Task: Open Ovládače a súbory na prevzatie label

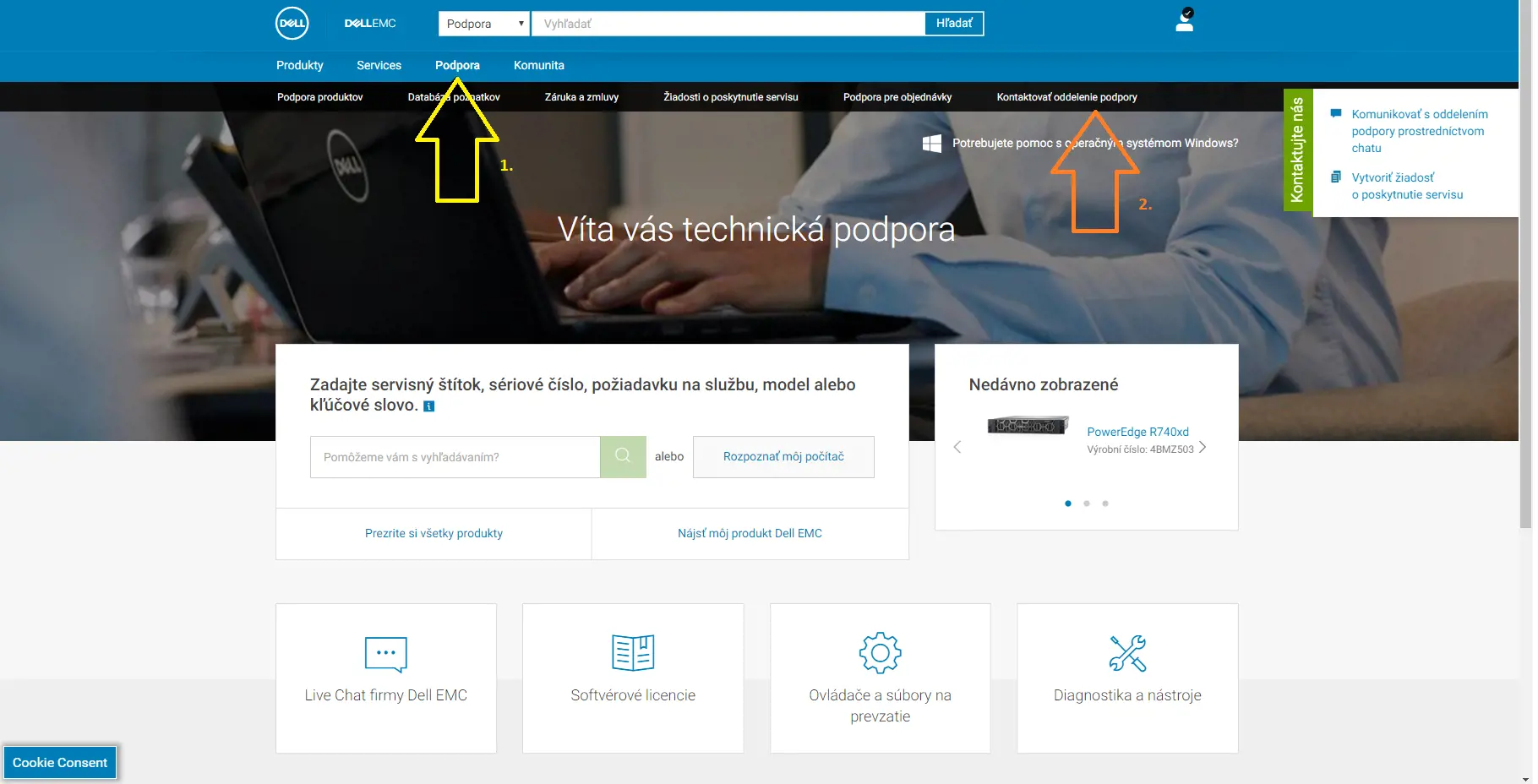Action: pos(880,705)
